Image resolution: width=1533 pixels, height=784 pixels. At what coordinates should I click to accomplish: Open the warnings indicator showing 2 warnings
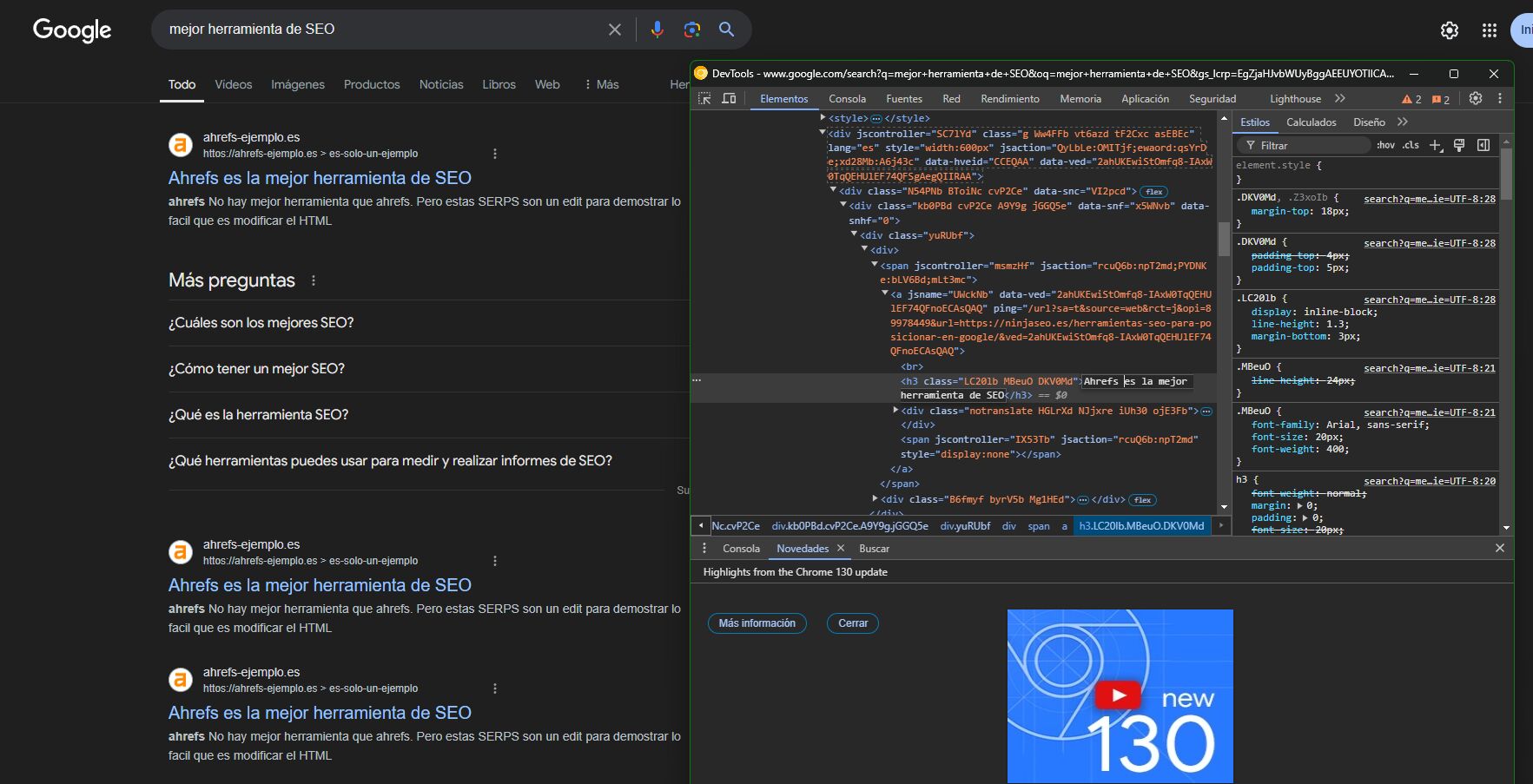[1411, 98]
